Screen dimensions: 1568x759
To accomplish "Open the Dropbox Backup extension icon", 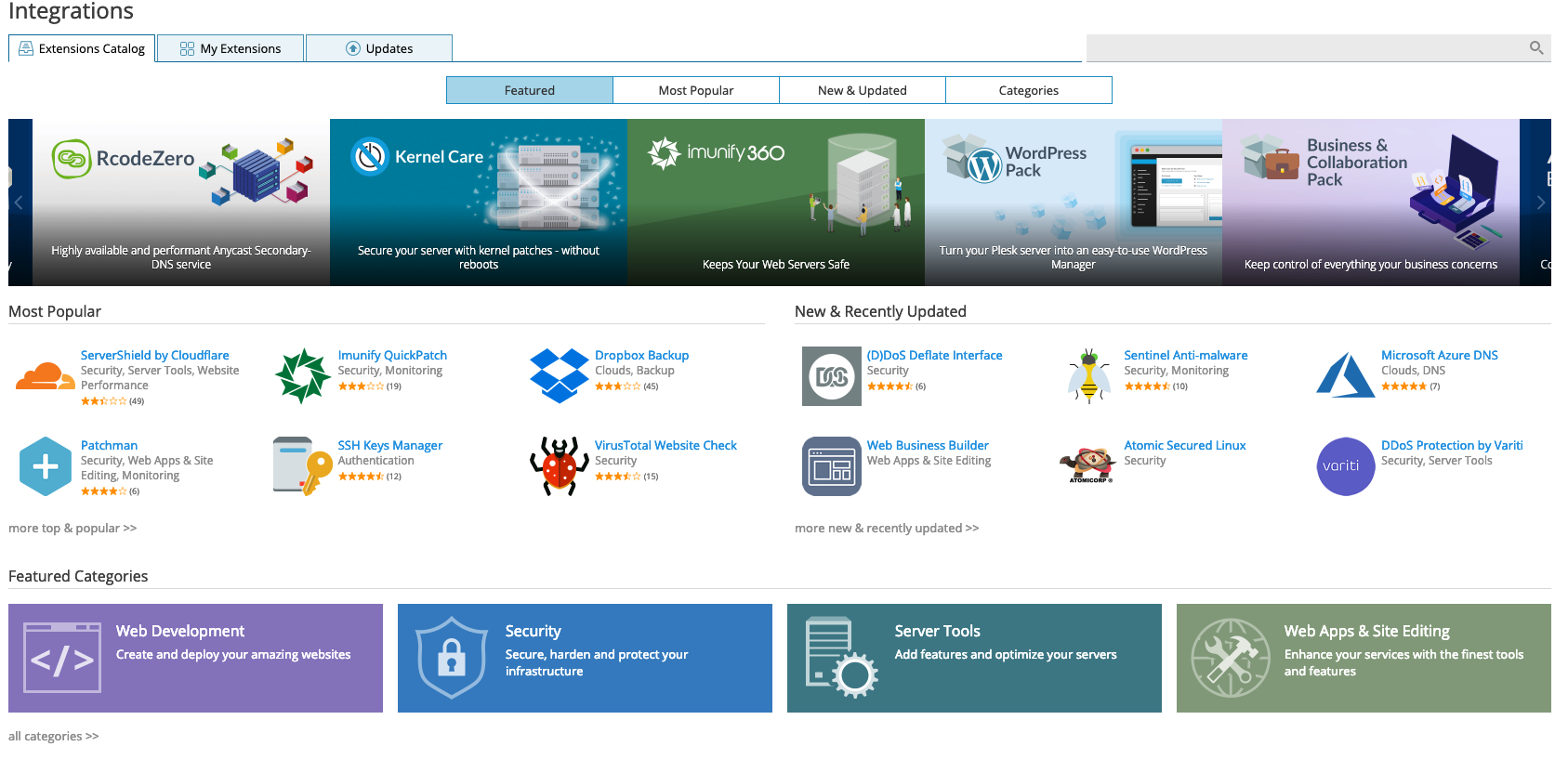I will 559,376.
